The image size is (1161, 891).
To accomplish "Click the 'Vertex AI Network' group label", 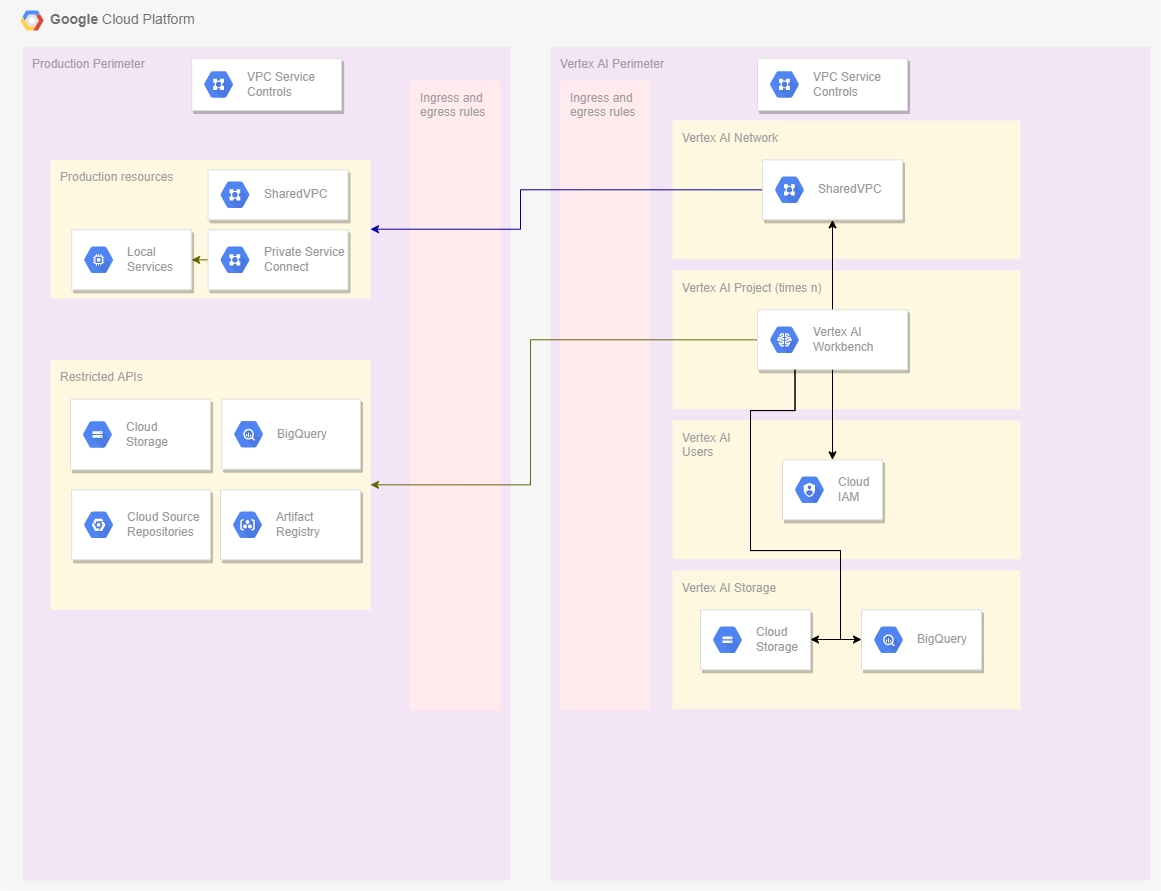I will point(730,138).
